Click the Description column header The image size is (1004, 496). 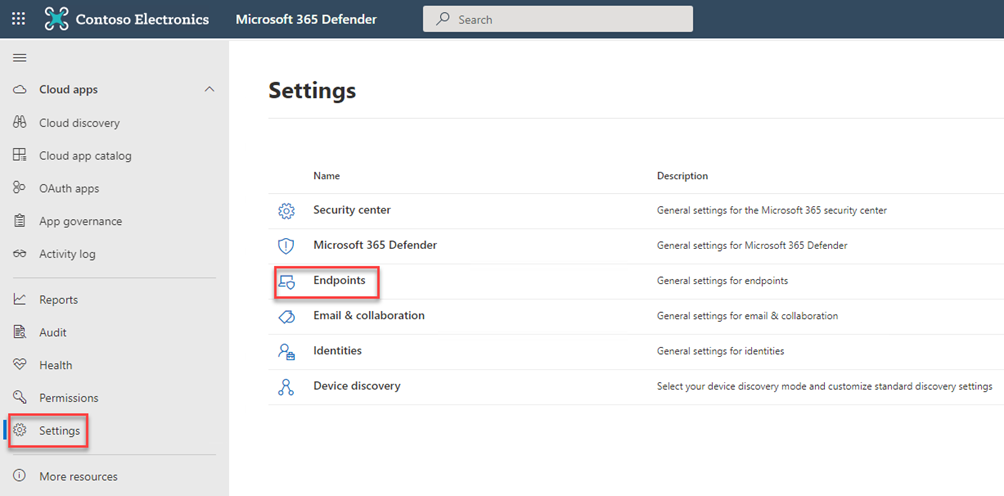tap(683, 175)
